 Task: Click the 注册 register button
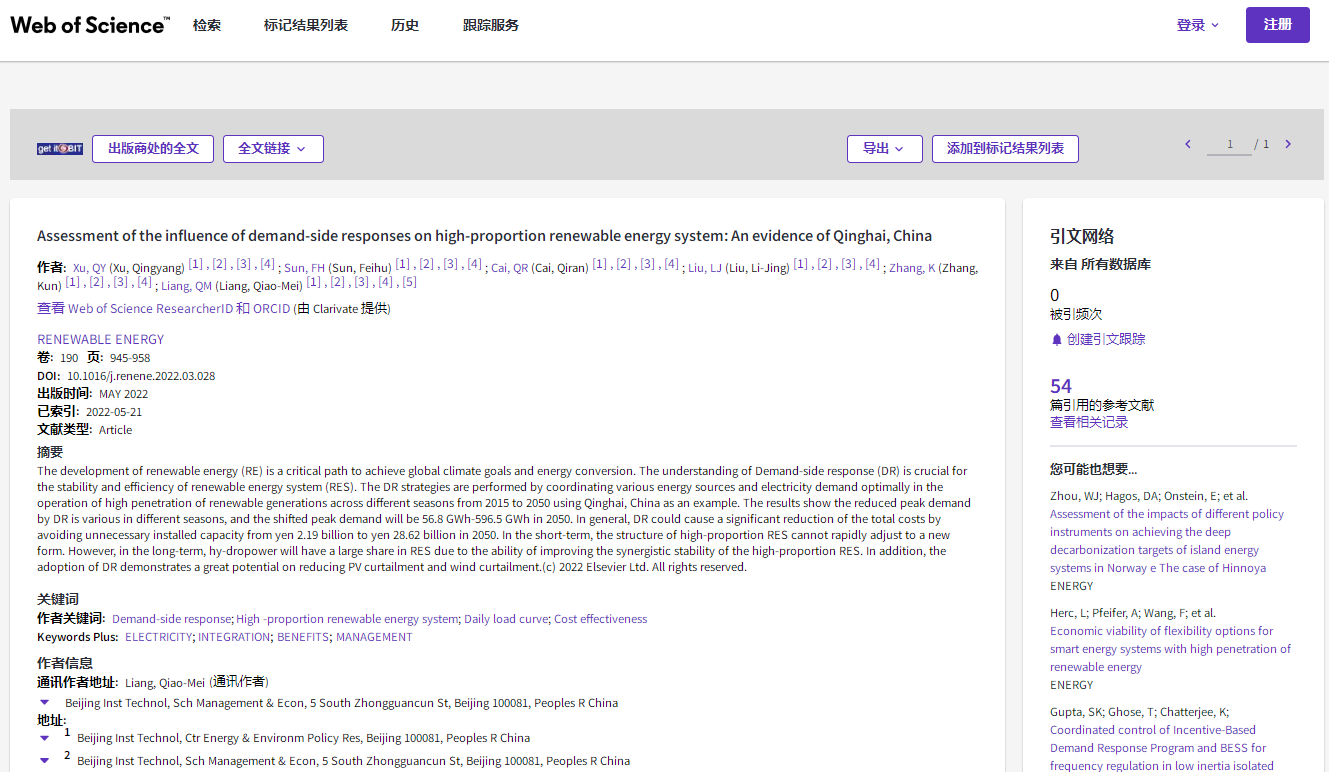tap(1277, 25)
